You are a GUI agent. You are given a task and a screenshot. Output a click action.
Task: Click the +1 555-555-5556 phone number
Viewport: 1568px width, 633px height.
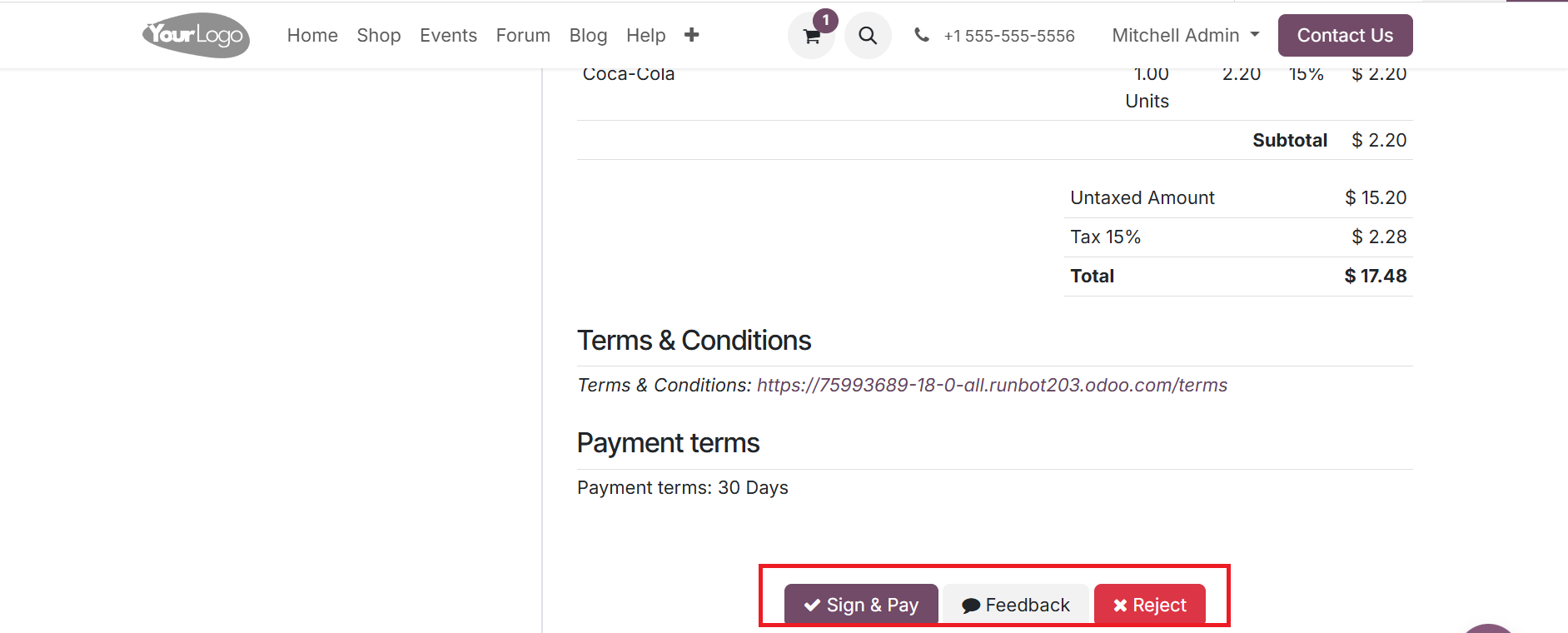tap(1009, 36)
